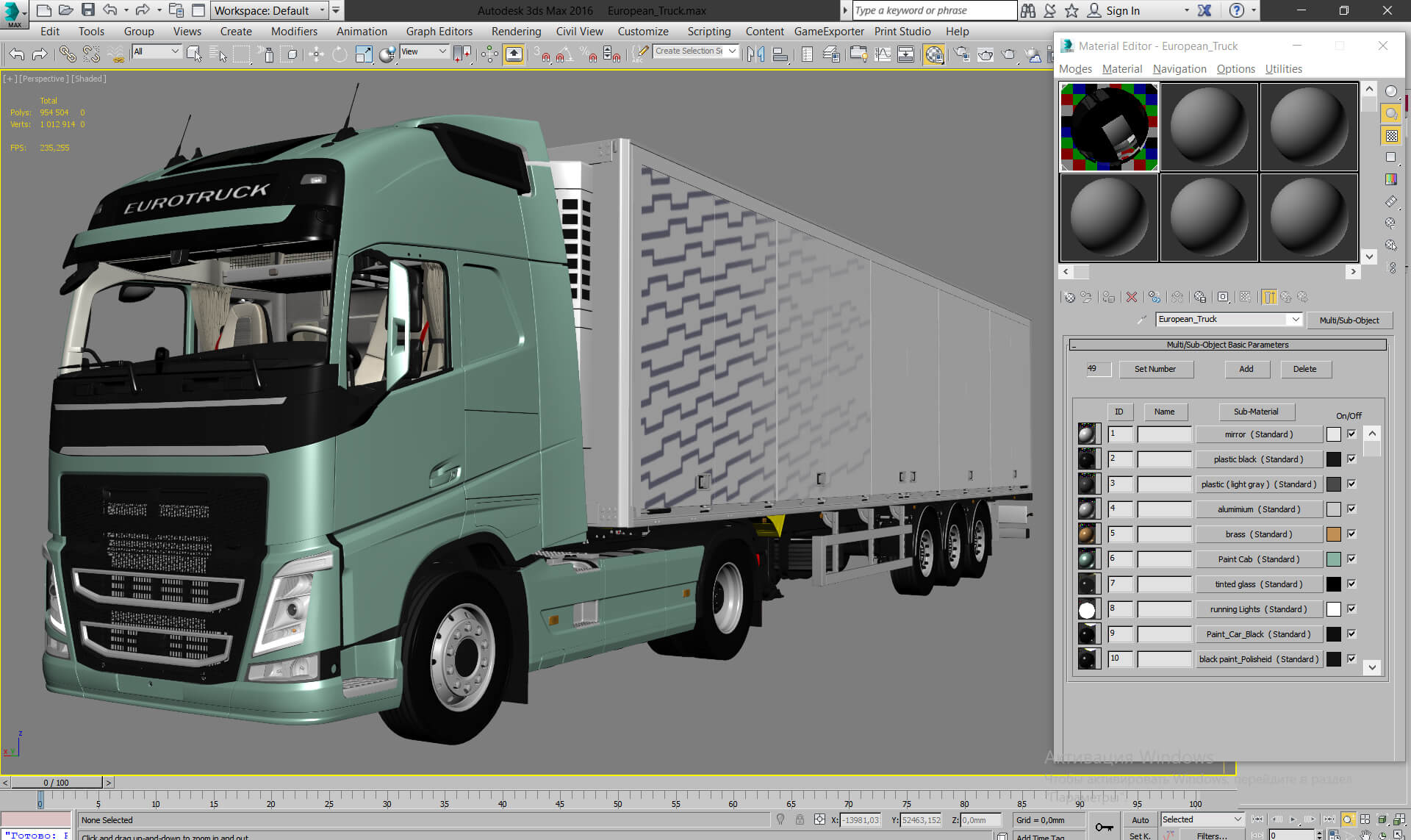Click Get Material icon in Material Editor

[x=1070, y=297]
